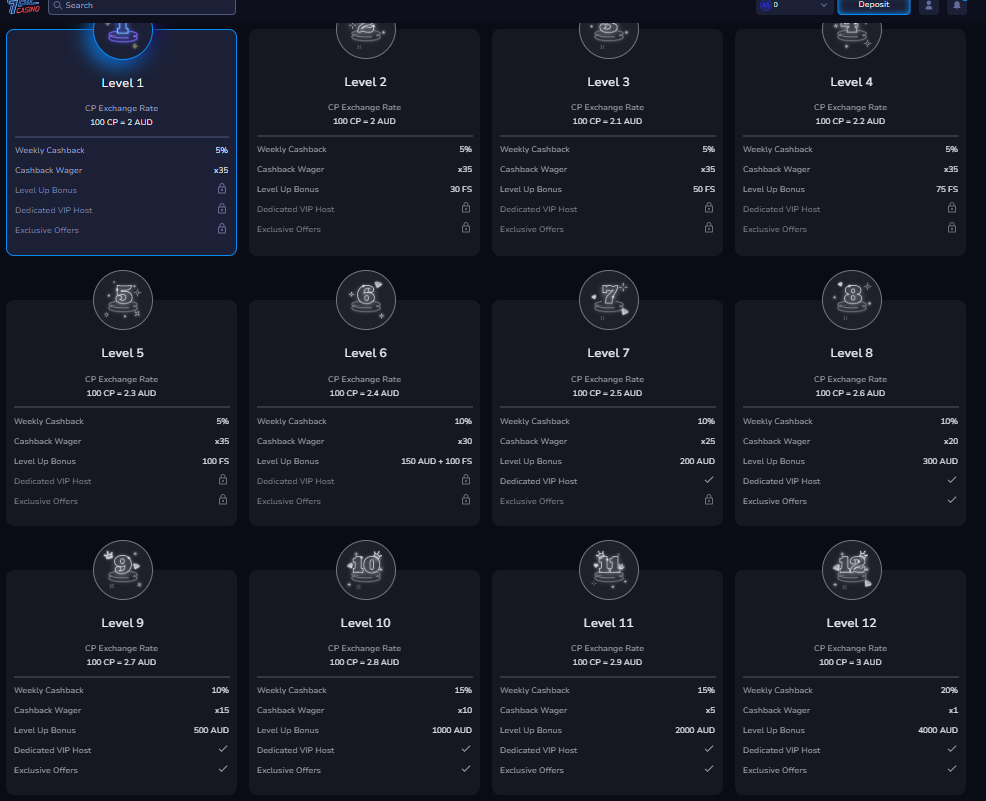Click the Level 11 title text
Screen dimensions: 986x801
coord(608,623)
